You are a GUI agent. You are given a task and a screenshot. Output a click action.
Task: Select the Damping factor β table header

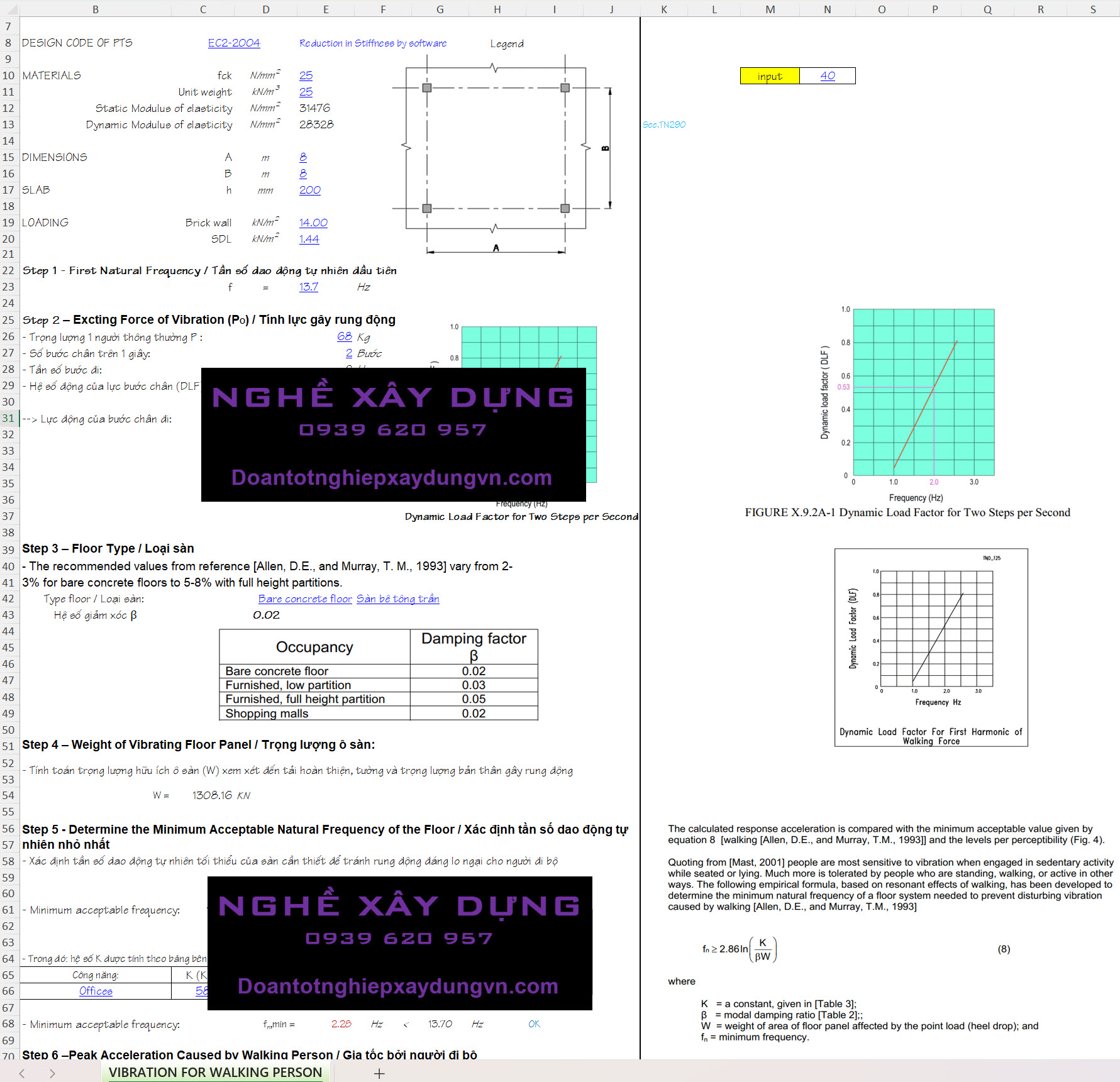(x=474, y=646)
